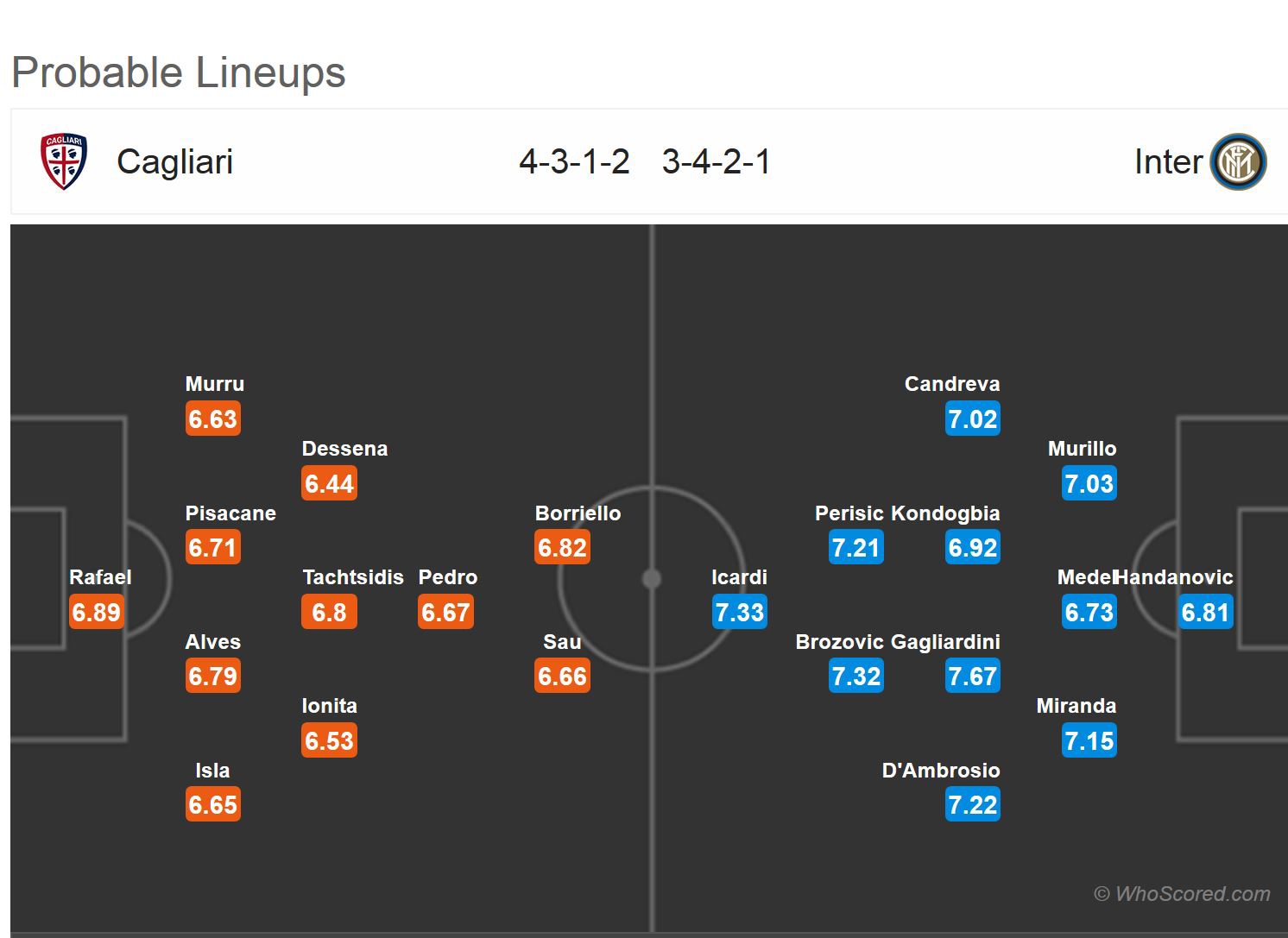Screen dimensions: 1288x938
Task: Click the WhoScored.com watermark
Action: 1182,894
